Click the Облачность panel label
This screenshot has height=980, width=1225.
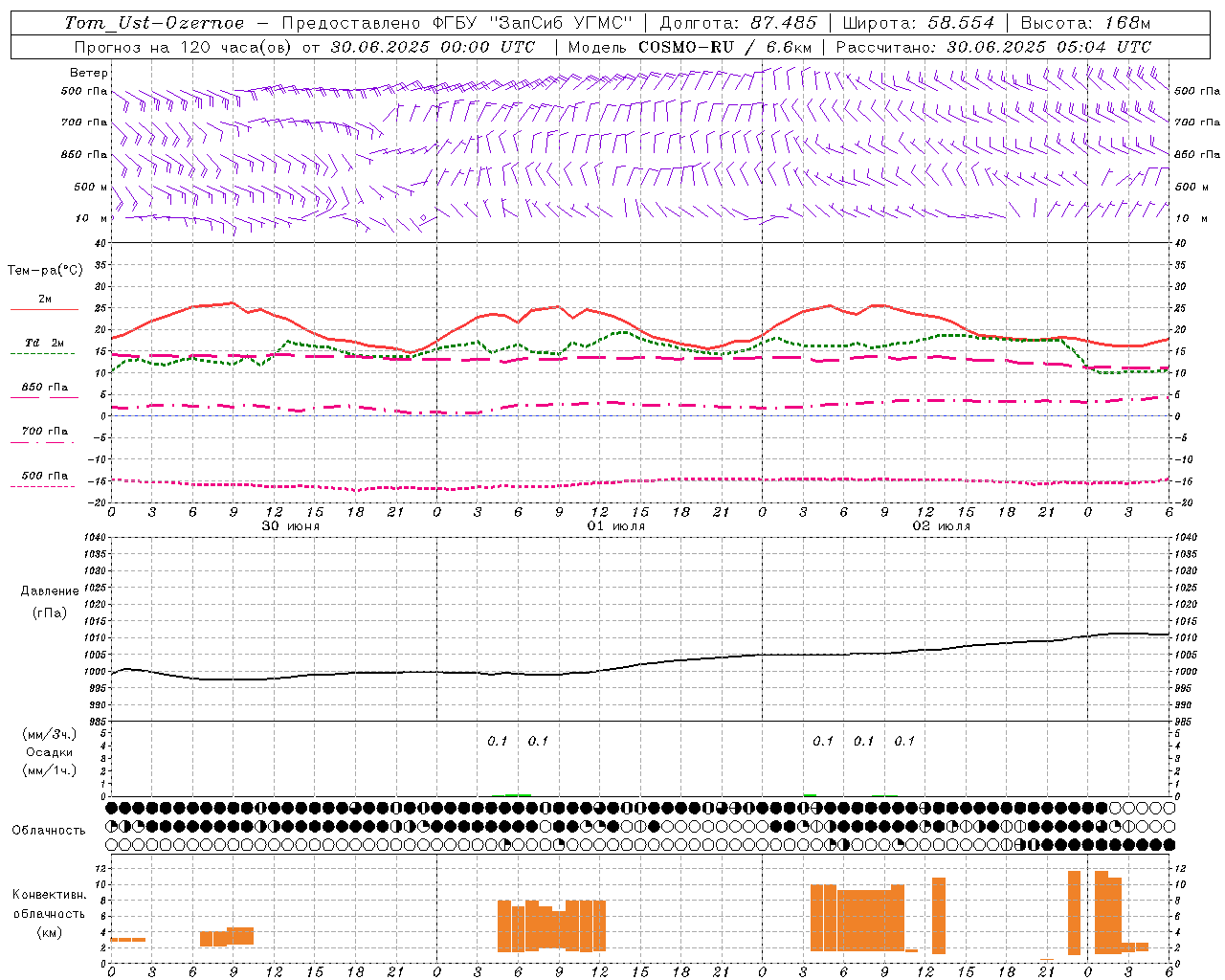[49, 830]
